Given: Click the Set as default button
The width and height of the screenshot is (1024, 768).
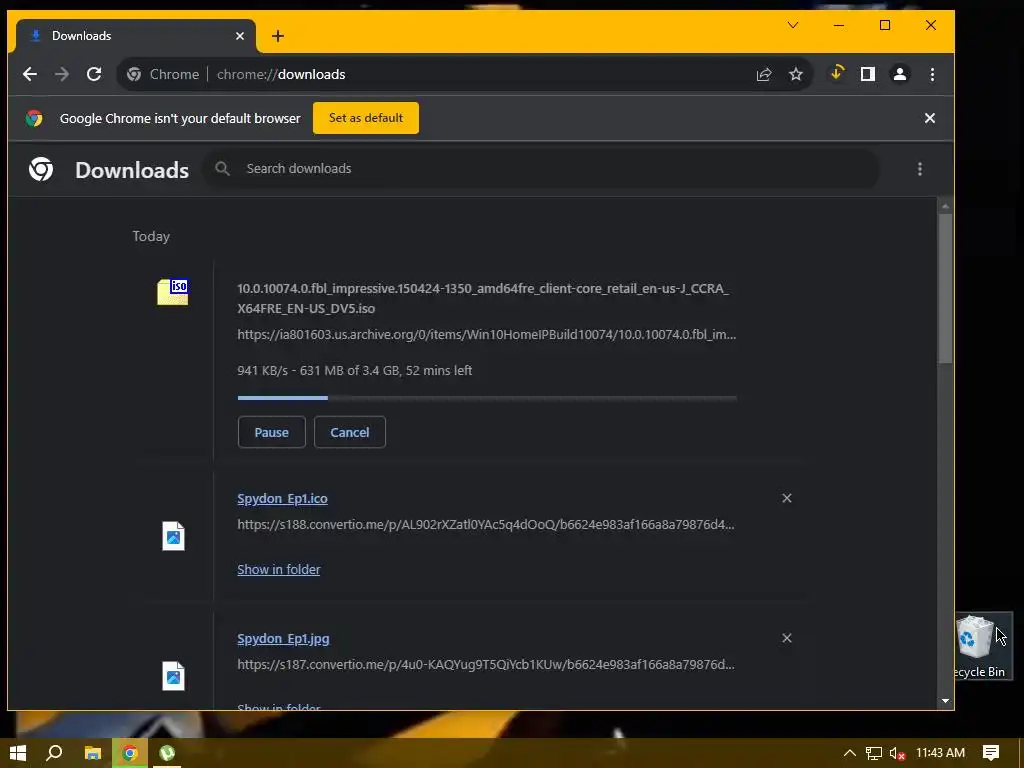Looking at the screenshot, I should [x=366, y=118].
